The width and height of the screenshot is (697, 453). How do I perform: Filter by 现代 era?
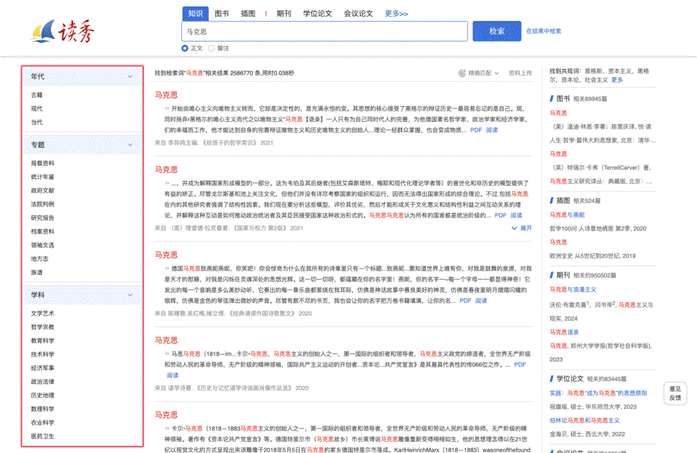coord(37,108)
